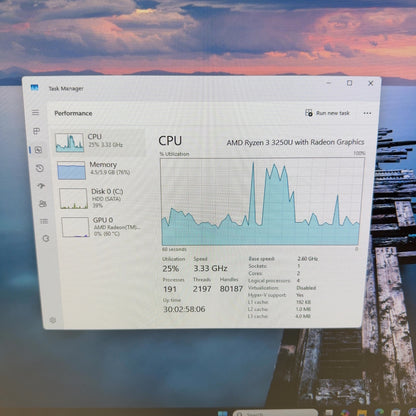This screenshot has height=416, width=416.
Task: Select Disk 0 (C:) performance entry
Action: point(102,198)
